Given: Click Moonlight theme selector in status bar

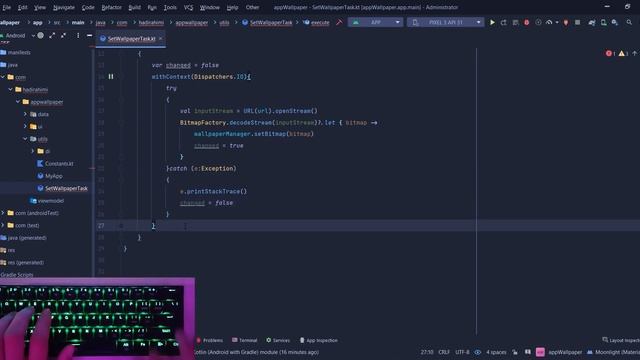Looking at the screenshot, I should [x=613, y=352].
